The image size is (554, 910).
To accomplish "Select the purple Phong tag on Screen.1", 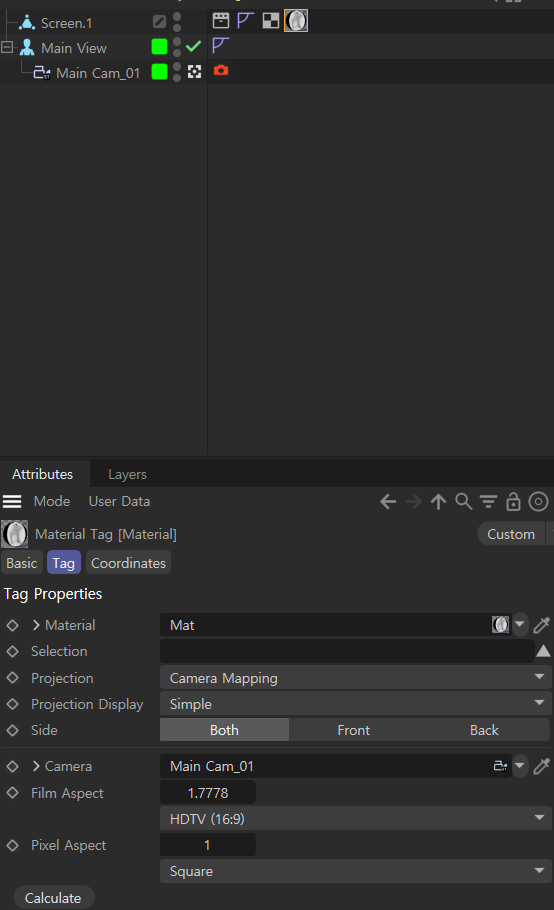I will tap(245, 21).
